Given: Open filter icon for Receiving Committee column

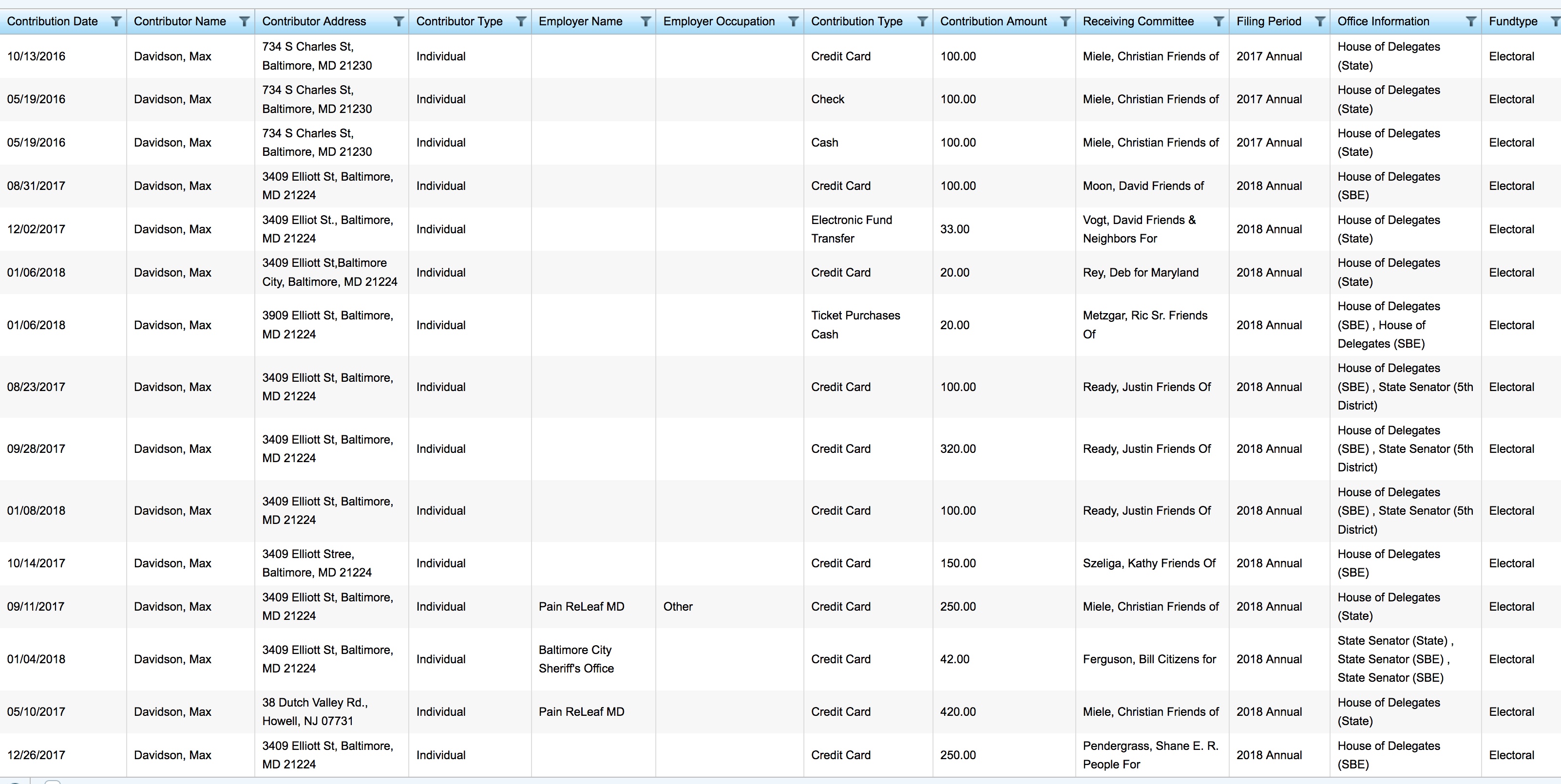Looking at the screenshot, I should [x=1218, y=21].
